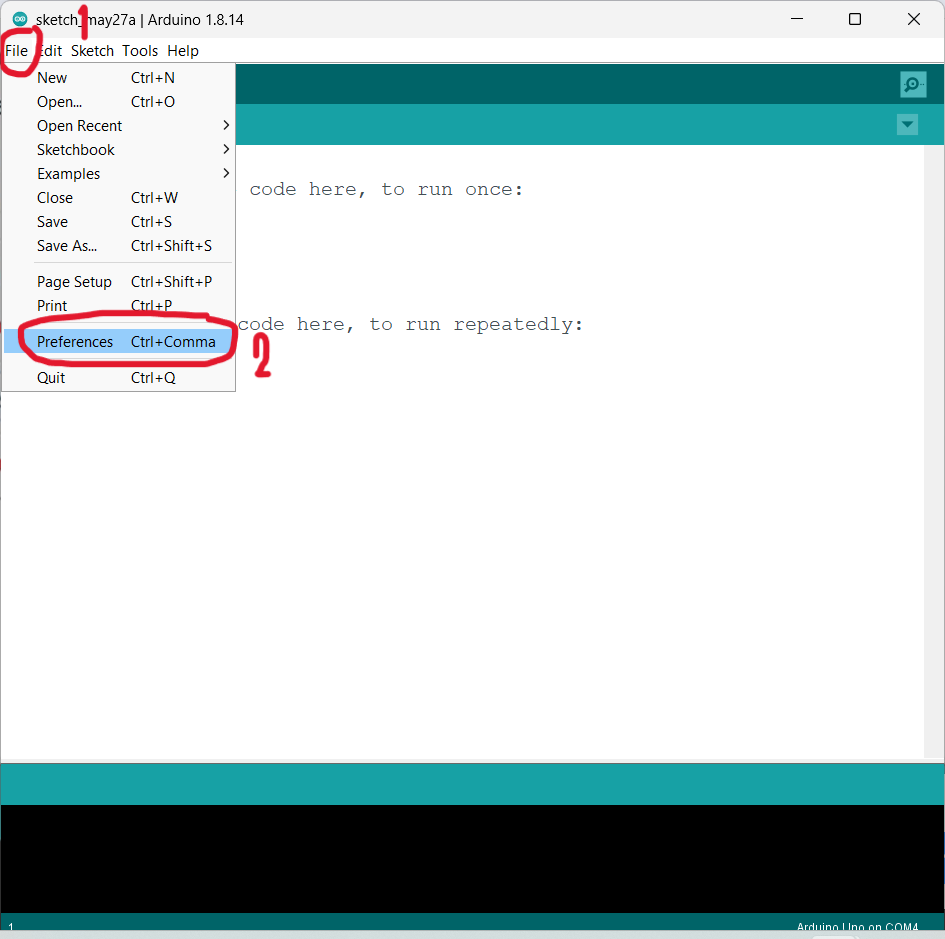Click the 'to run repeatedly:' comment text
This screenshot has height=939, width=945.
[476, 324]
